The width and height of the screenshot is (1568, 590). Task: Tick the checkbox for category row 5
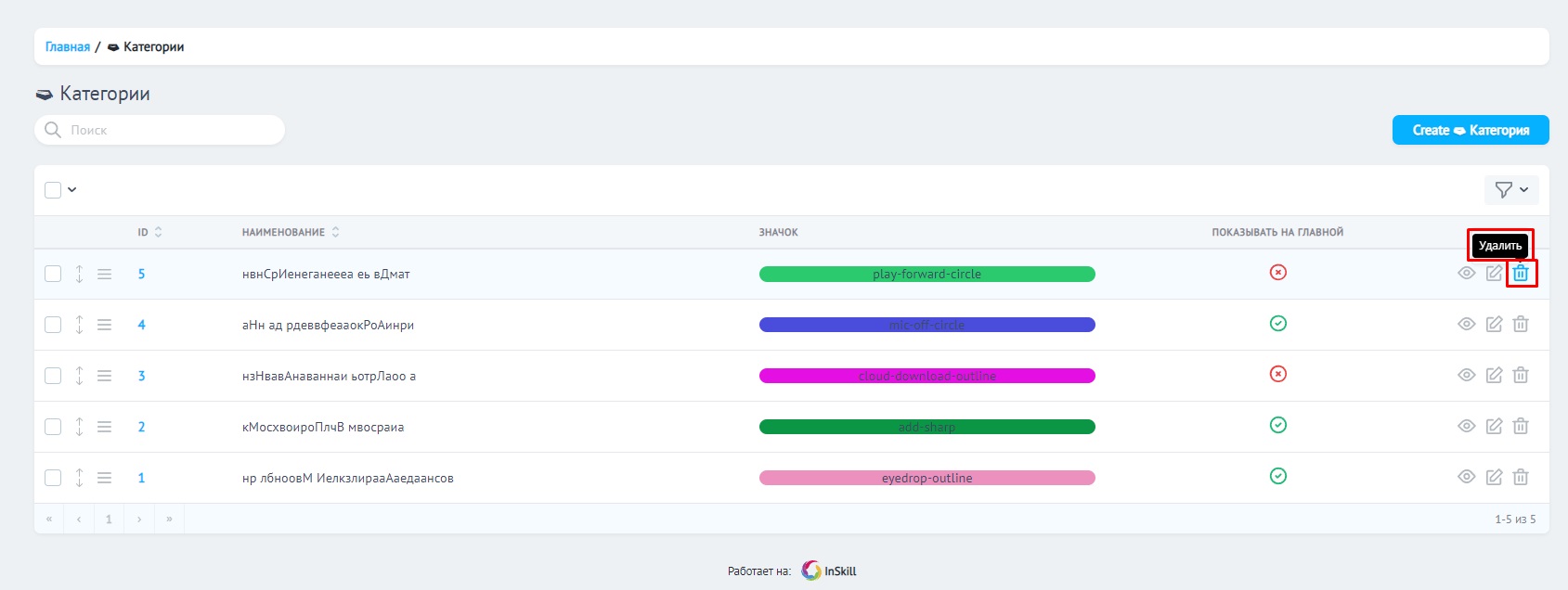point(53,274)
